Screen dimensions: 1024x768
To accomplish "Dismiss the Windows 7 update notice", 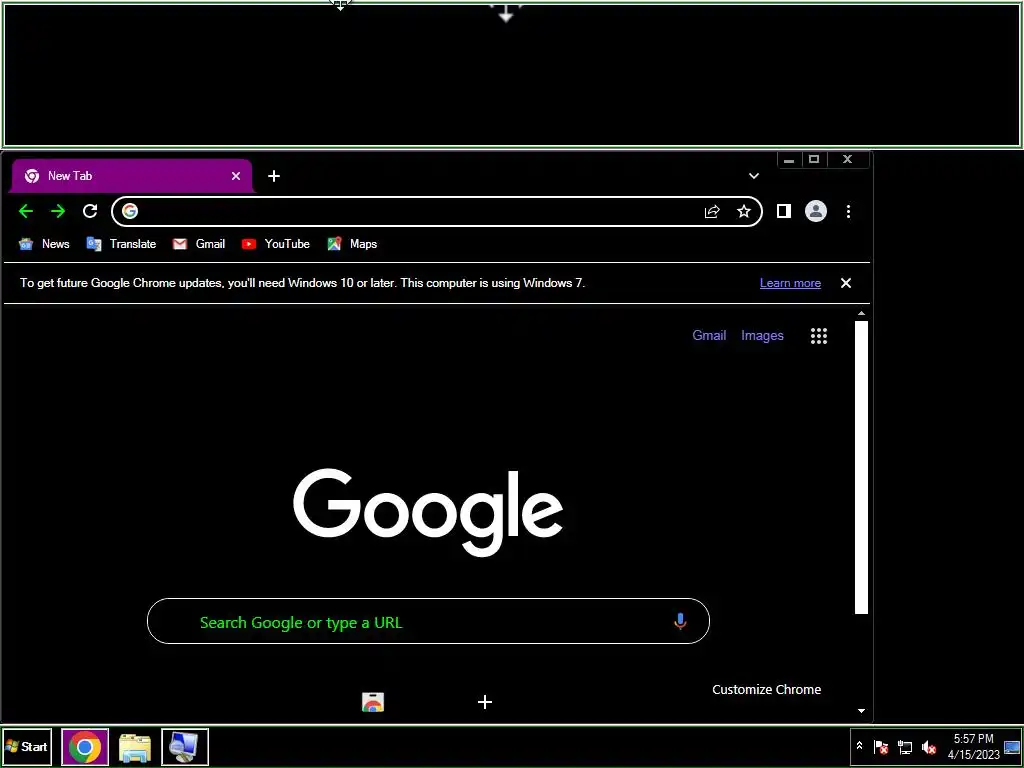I will point(846,283).
